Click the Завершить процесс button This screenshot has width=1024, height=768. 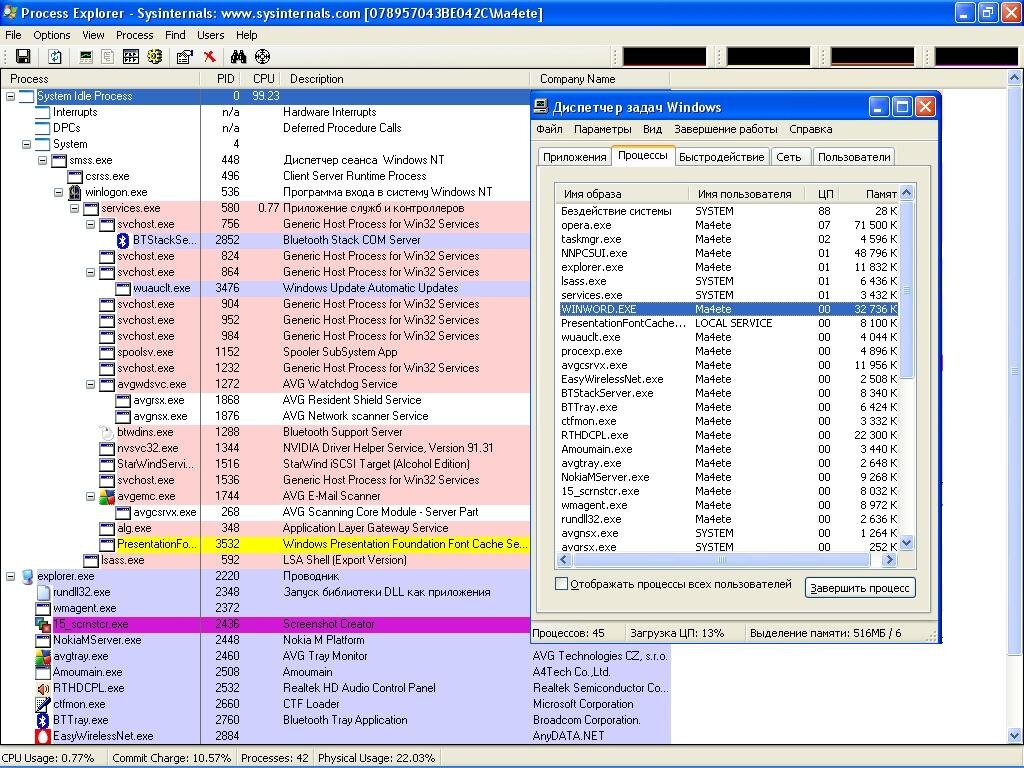click(860, 588)
